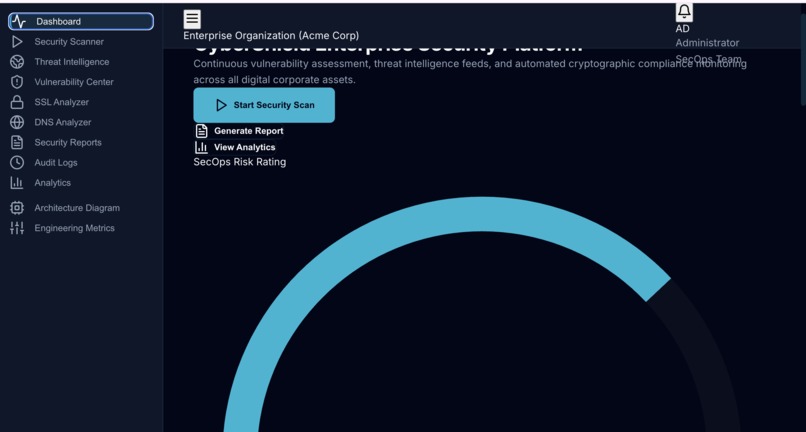Select SSL Analyzer menu item
806x432 pixels.
[81, 102]
